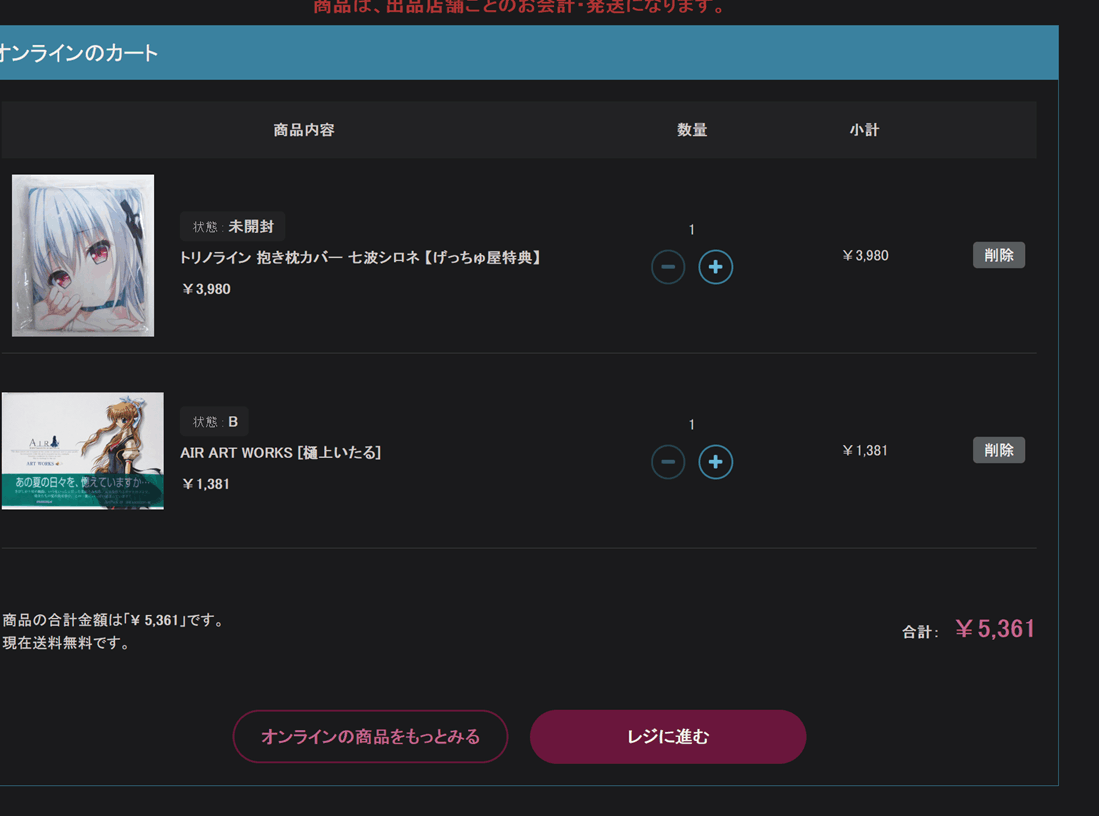
Task: Click the 未開封 condition badge
Action: click(233, 227)
